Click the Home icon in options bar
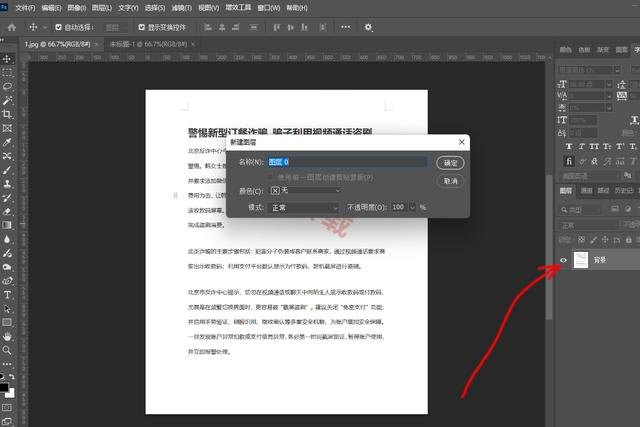Viewport: 640px width, 427px height. [x=11, y=27]
